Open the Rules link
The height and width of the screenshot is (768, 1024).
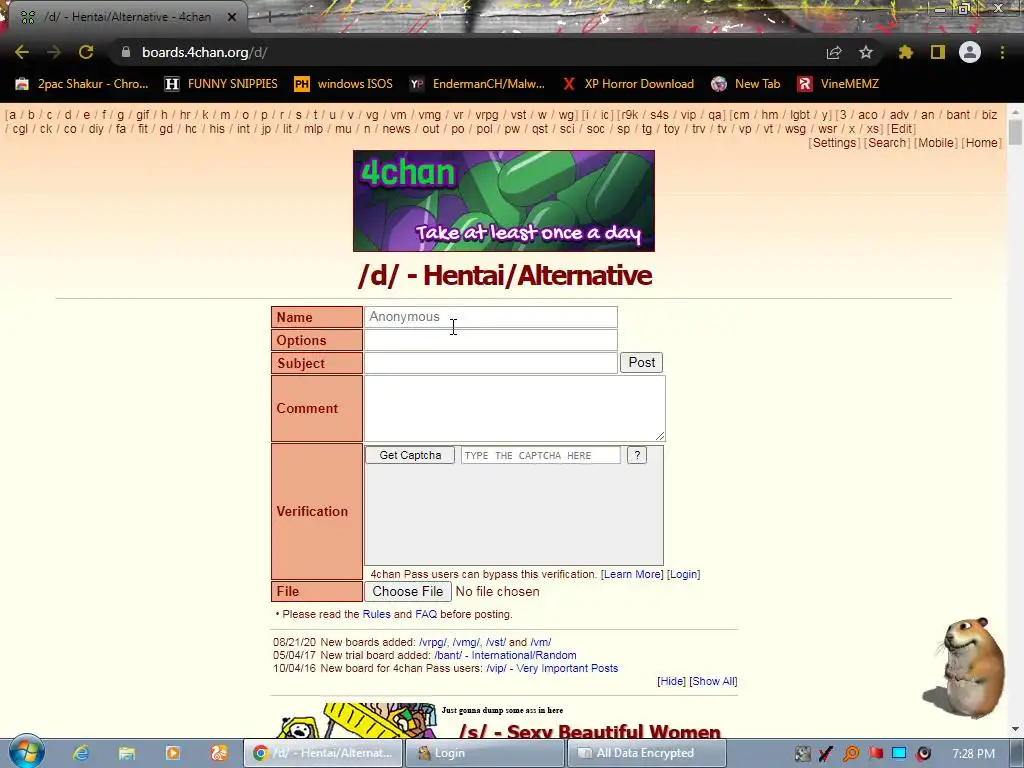(x=376, y=614)
